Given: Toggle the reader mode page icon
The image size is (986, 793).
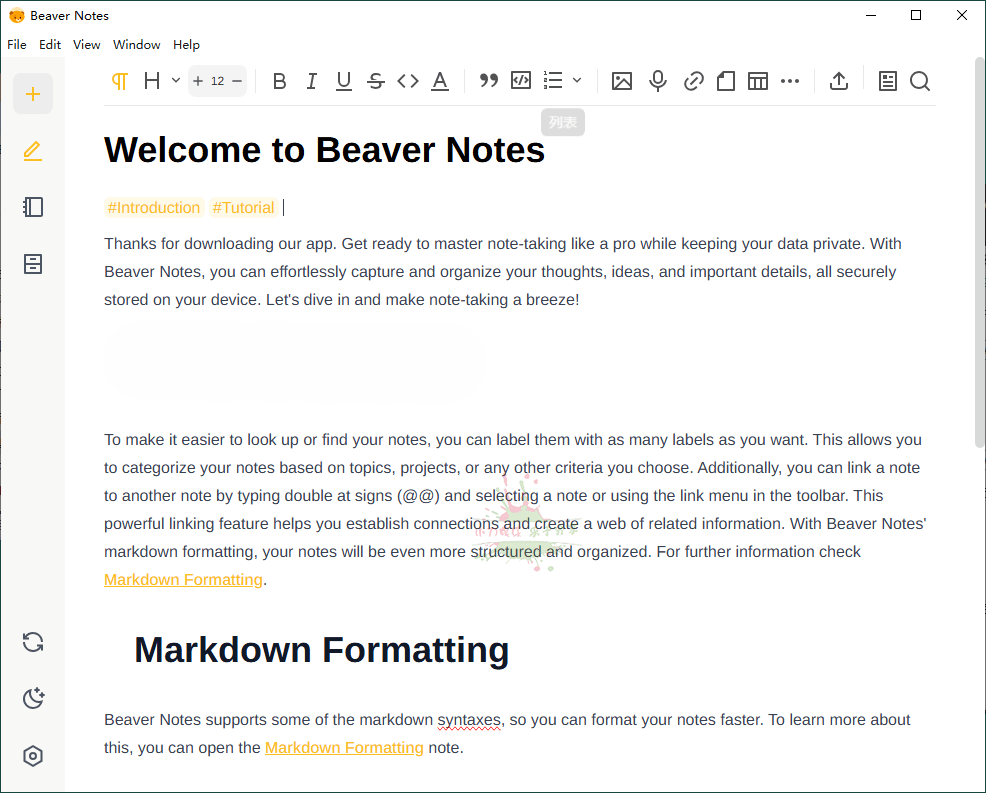Looking at the screenshot, I should pyautogui.click(x=888, y=81).
